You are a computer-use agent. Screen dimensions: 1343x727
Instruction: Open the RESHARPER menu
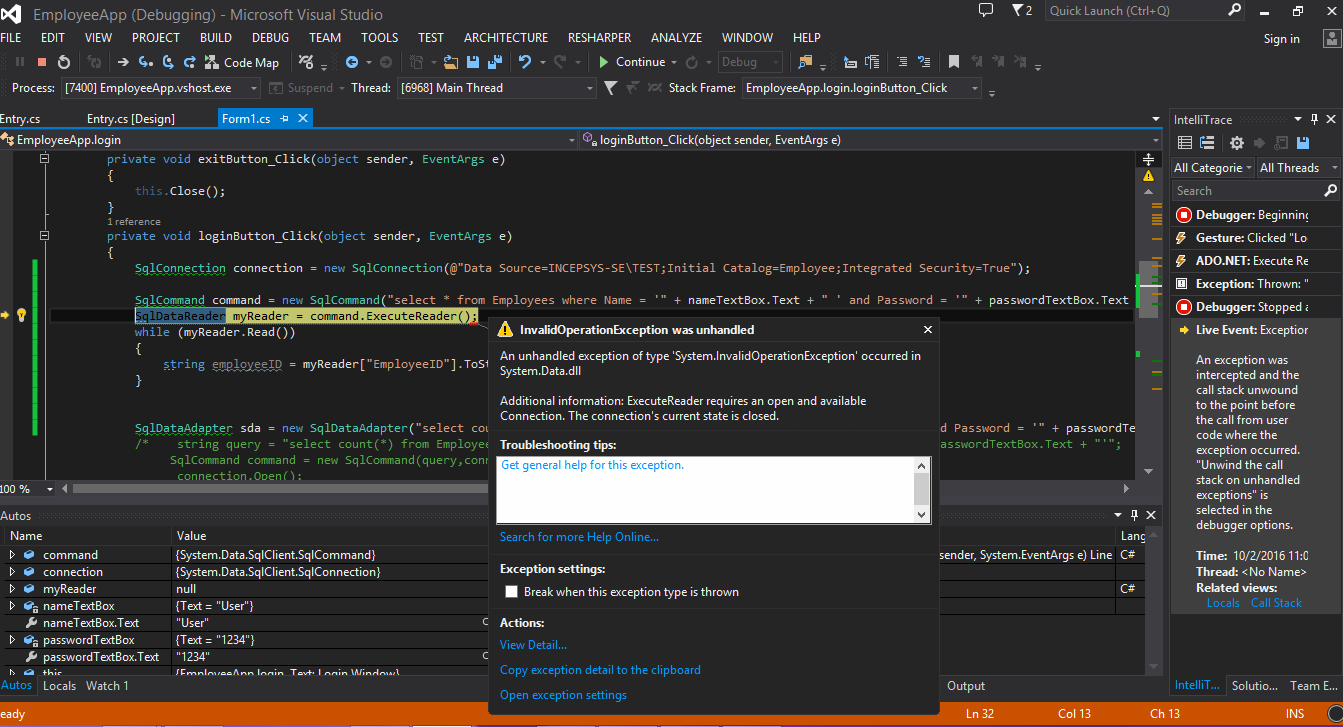[599, 37]
